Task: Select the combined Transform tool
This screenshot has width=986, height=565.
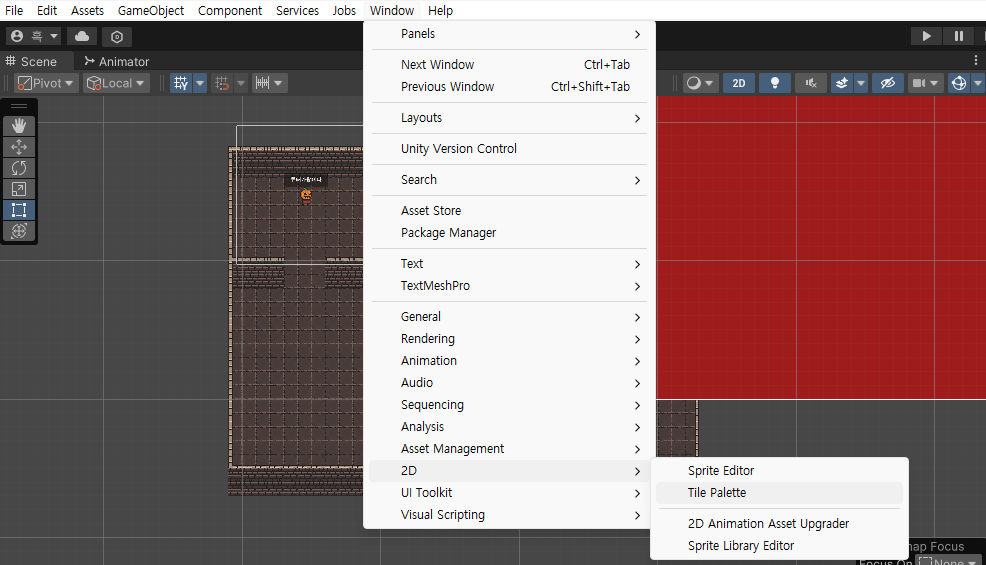Action: (19, 231)
